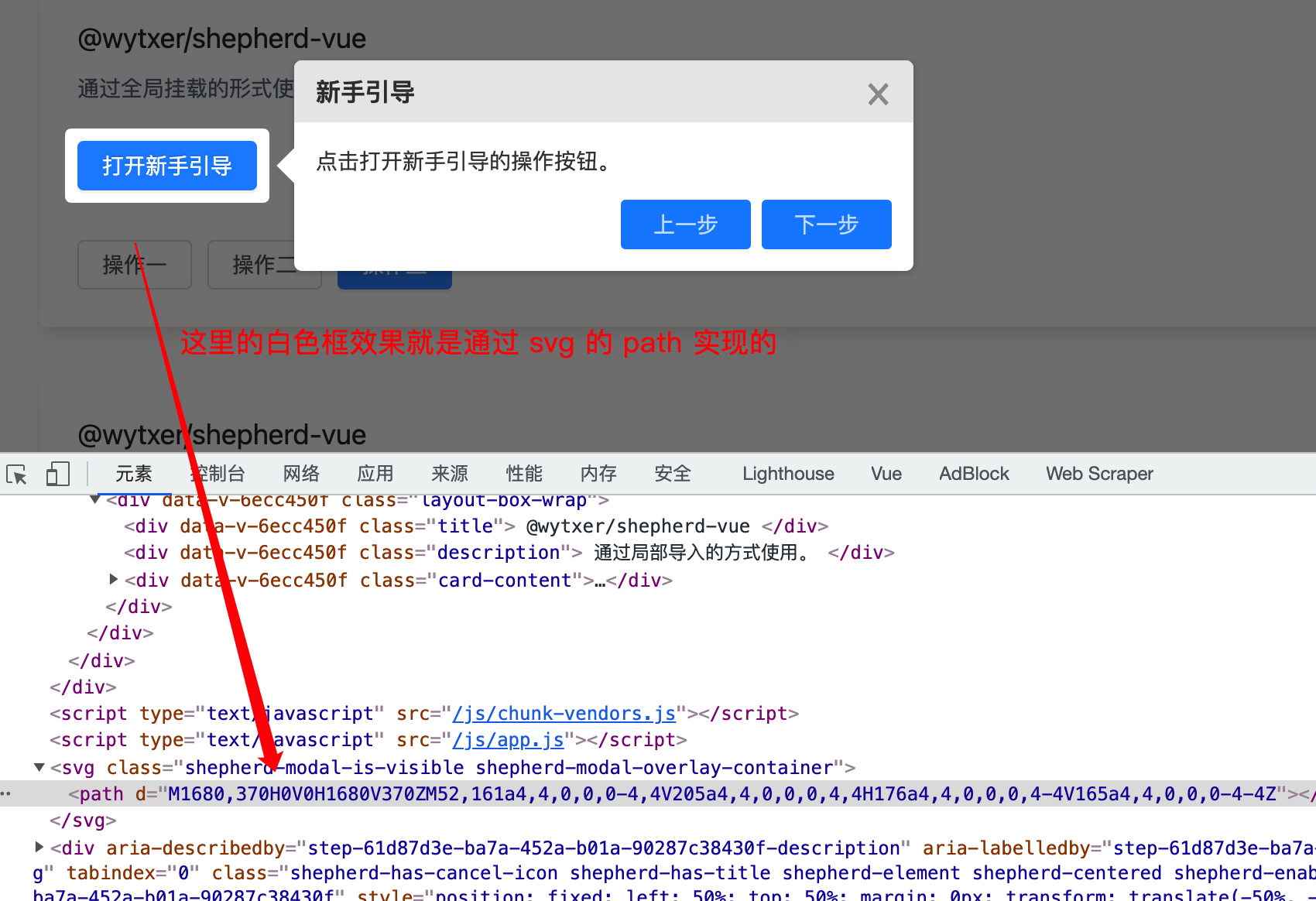Open the Vue devtools tab

coord(886,473)
